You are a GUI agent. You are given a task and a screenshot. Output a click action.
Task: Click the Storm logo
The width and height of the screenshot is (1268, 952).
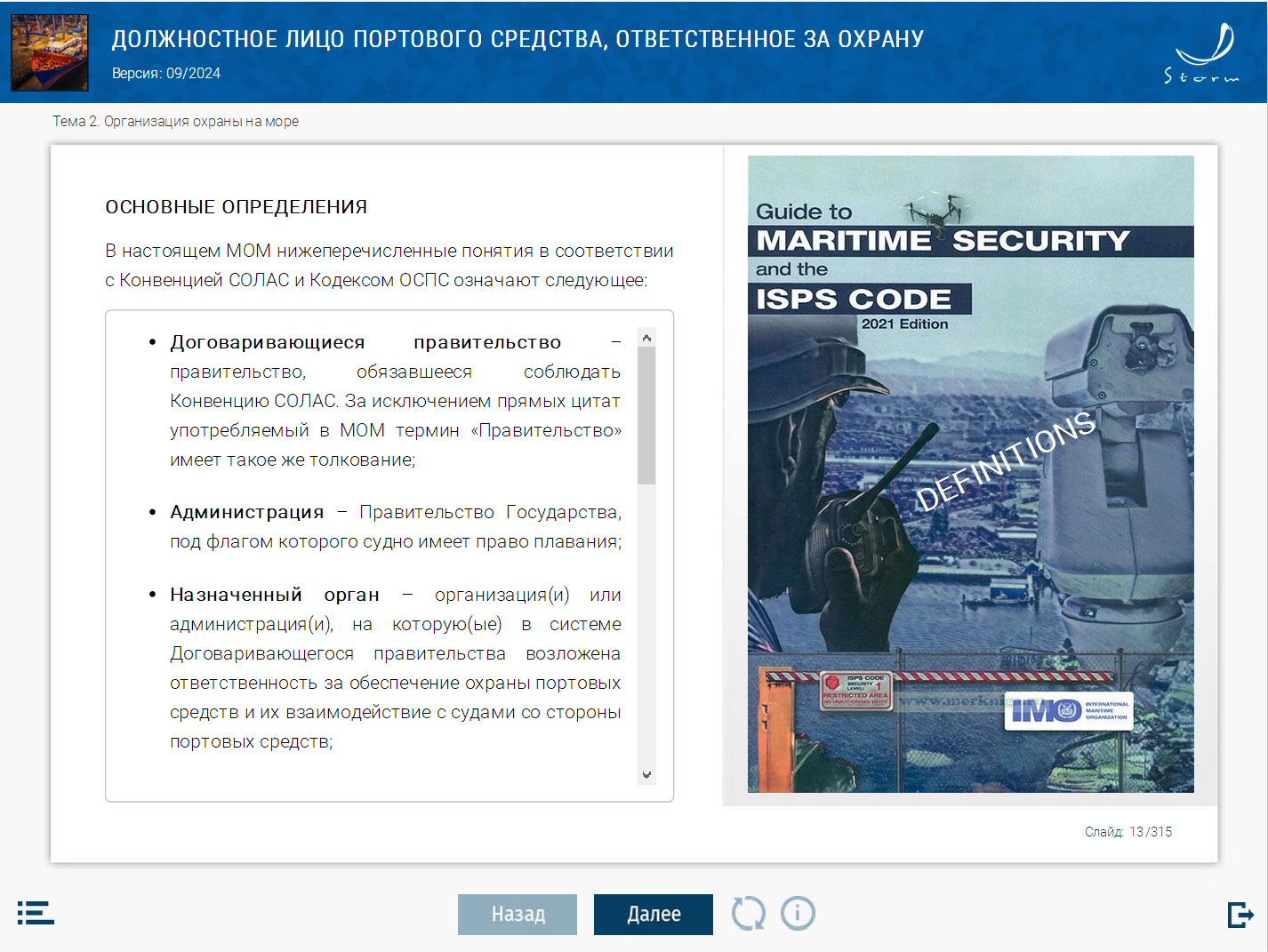(1203, 53)
